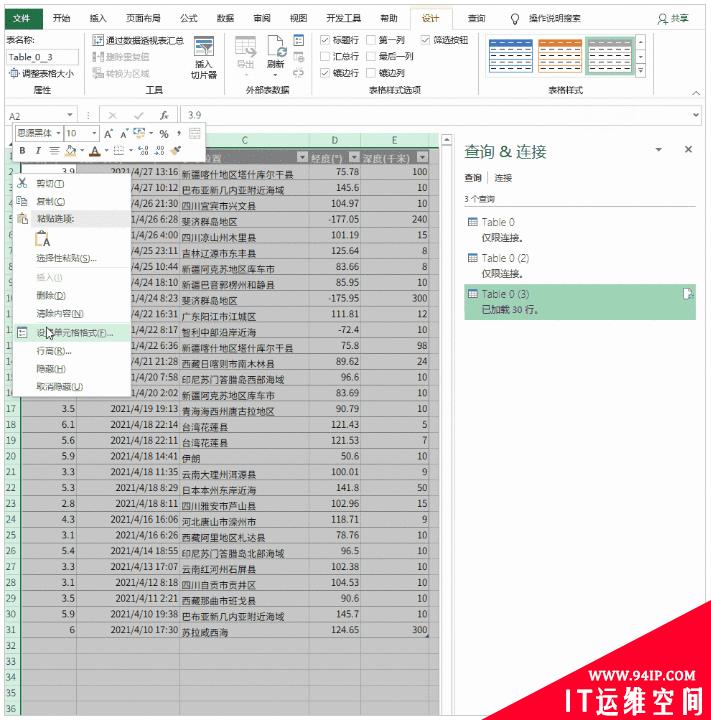The image size is (711, 720).
Task: Open 经度(°) column filter dropdown
Action: tap(354, 158)
